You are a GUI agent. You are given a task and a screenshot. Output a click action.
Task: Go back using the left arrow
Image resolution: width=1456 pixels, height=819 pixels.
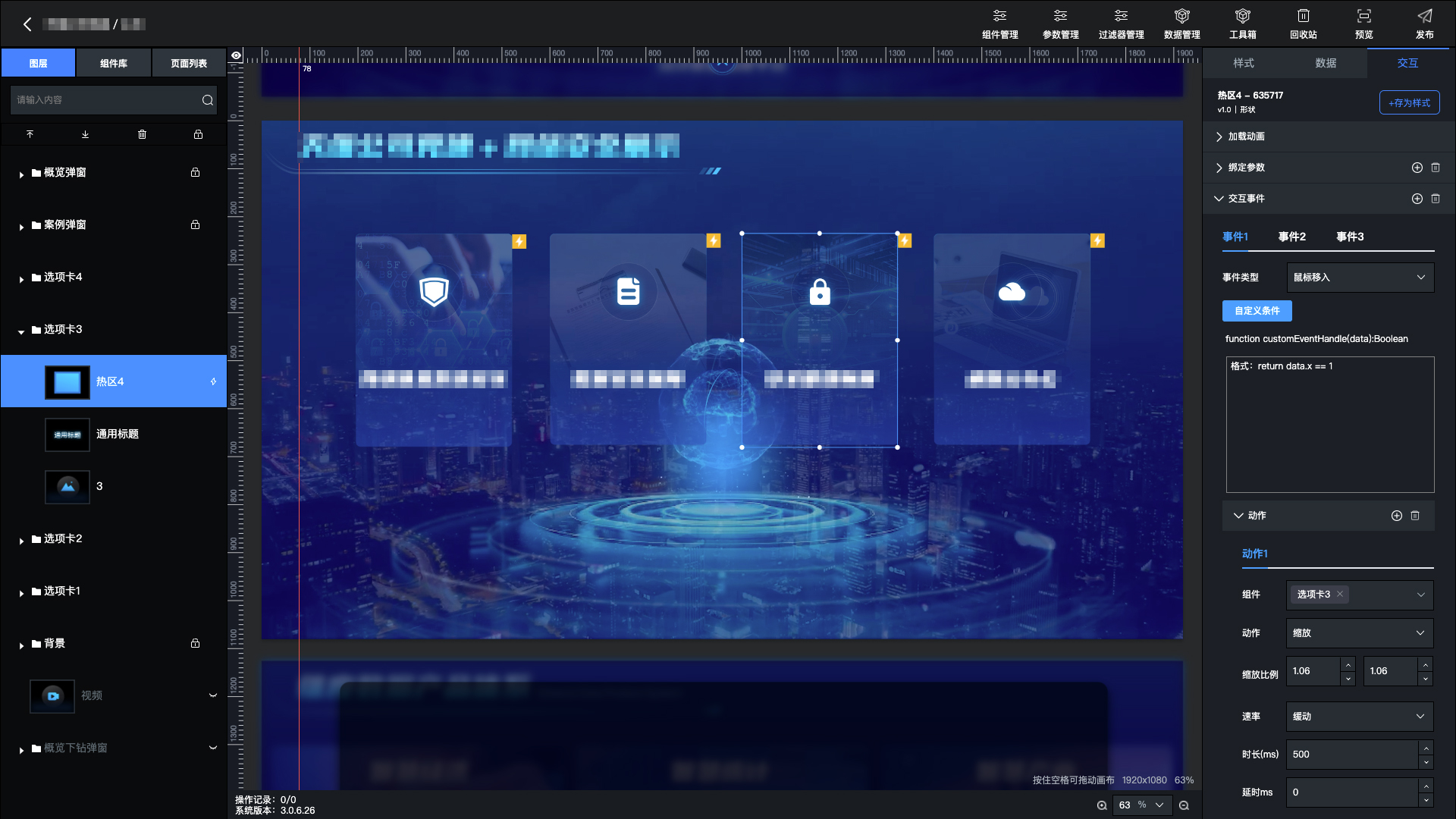click(x=27, y=24)
